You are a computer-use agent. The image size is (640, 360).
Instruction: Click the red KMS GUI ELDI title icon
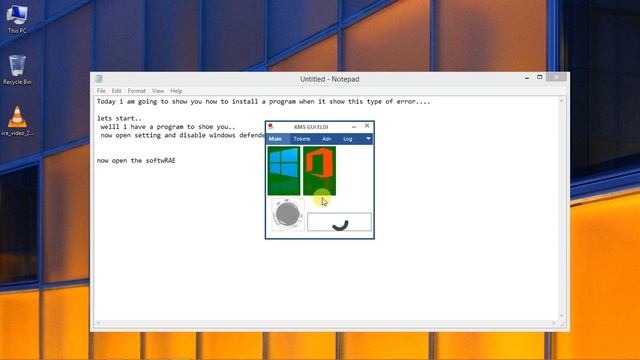click(270, 127)
